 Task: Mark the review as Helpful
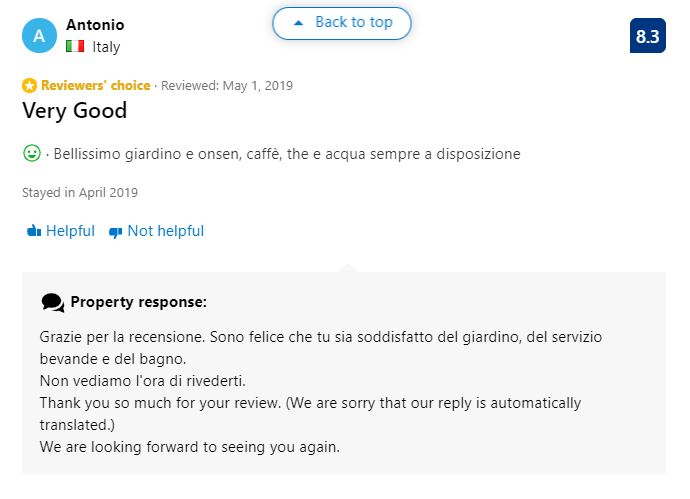61,231
